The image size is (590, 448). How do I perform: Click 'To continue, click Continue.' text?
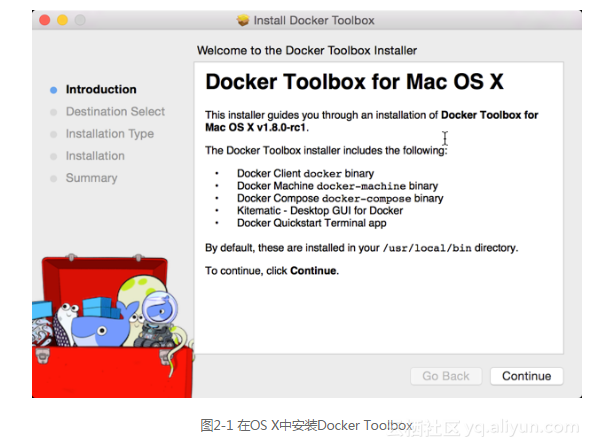pyautogui.click(x=272, y=271)
